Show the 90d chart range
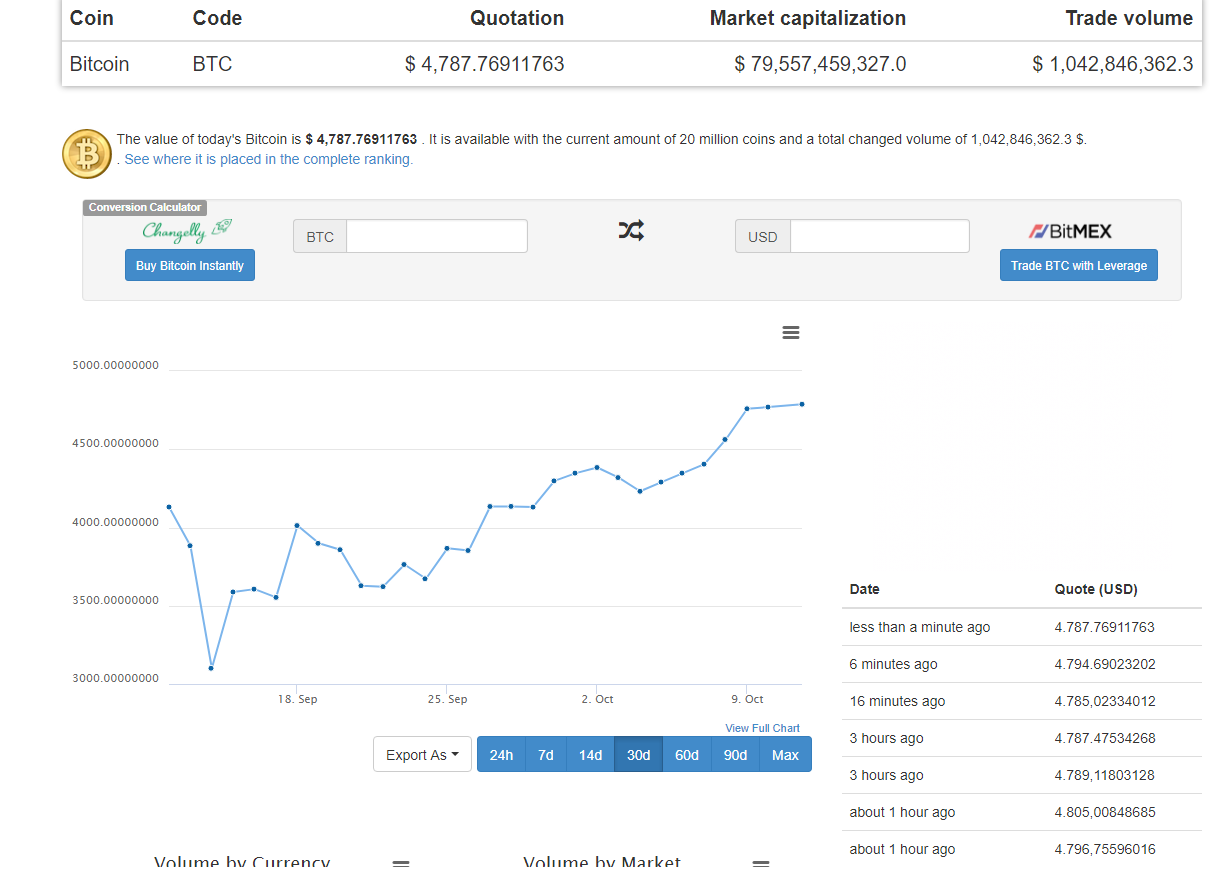 tap(736, 755)
